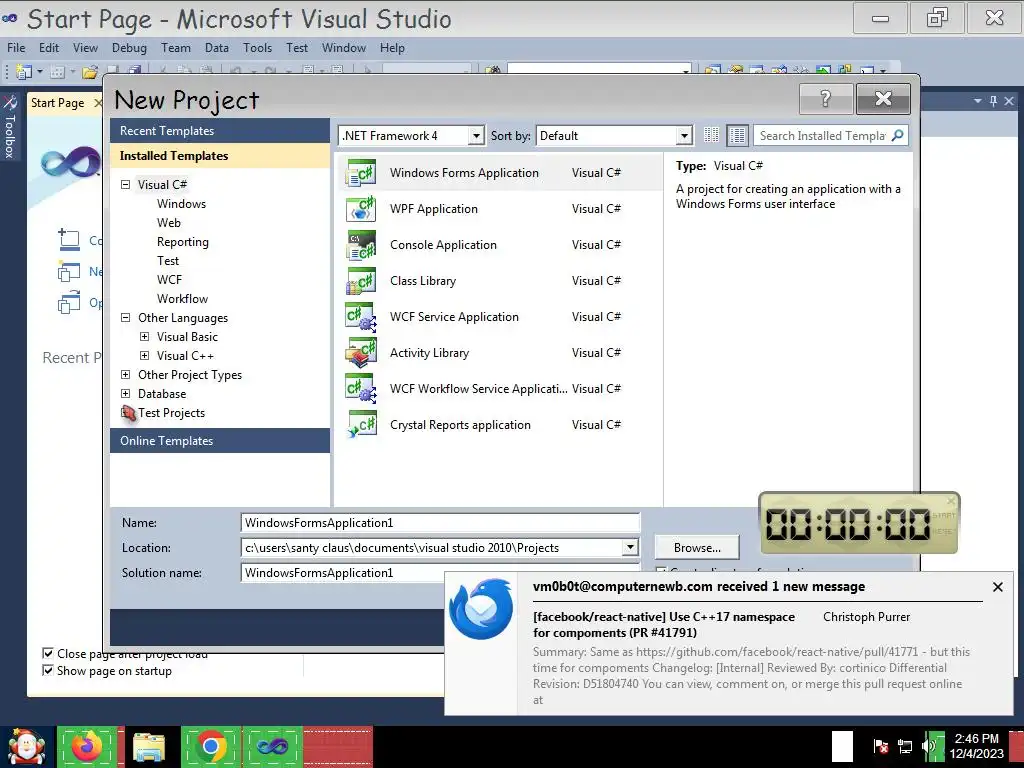Screen dimensions: 1024x768
Task: Click the Open File toolbar icon
Action: click(90, 71)
